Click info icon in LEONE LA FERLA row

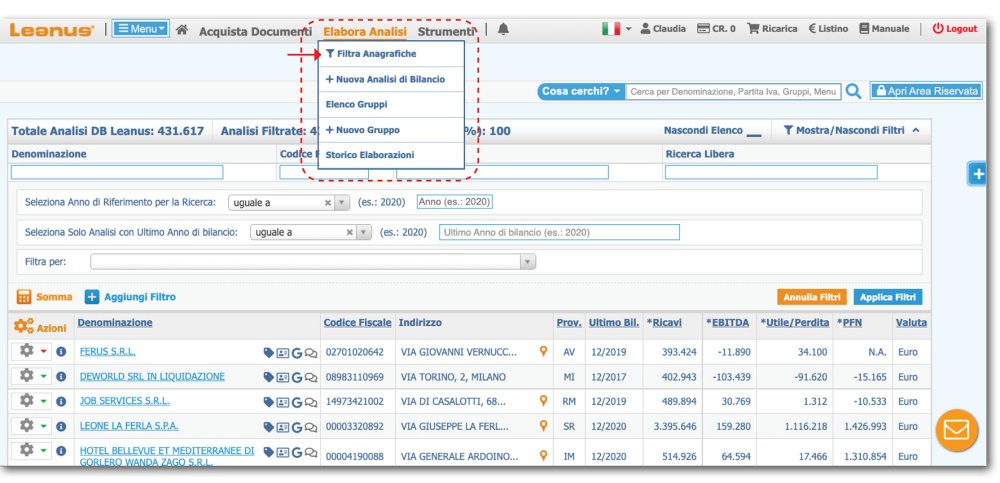click(x=61, y=426)
